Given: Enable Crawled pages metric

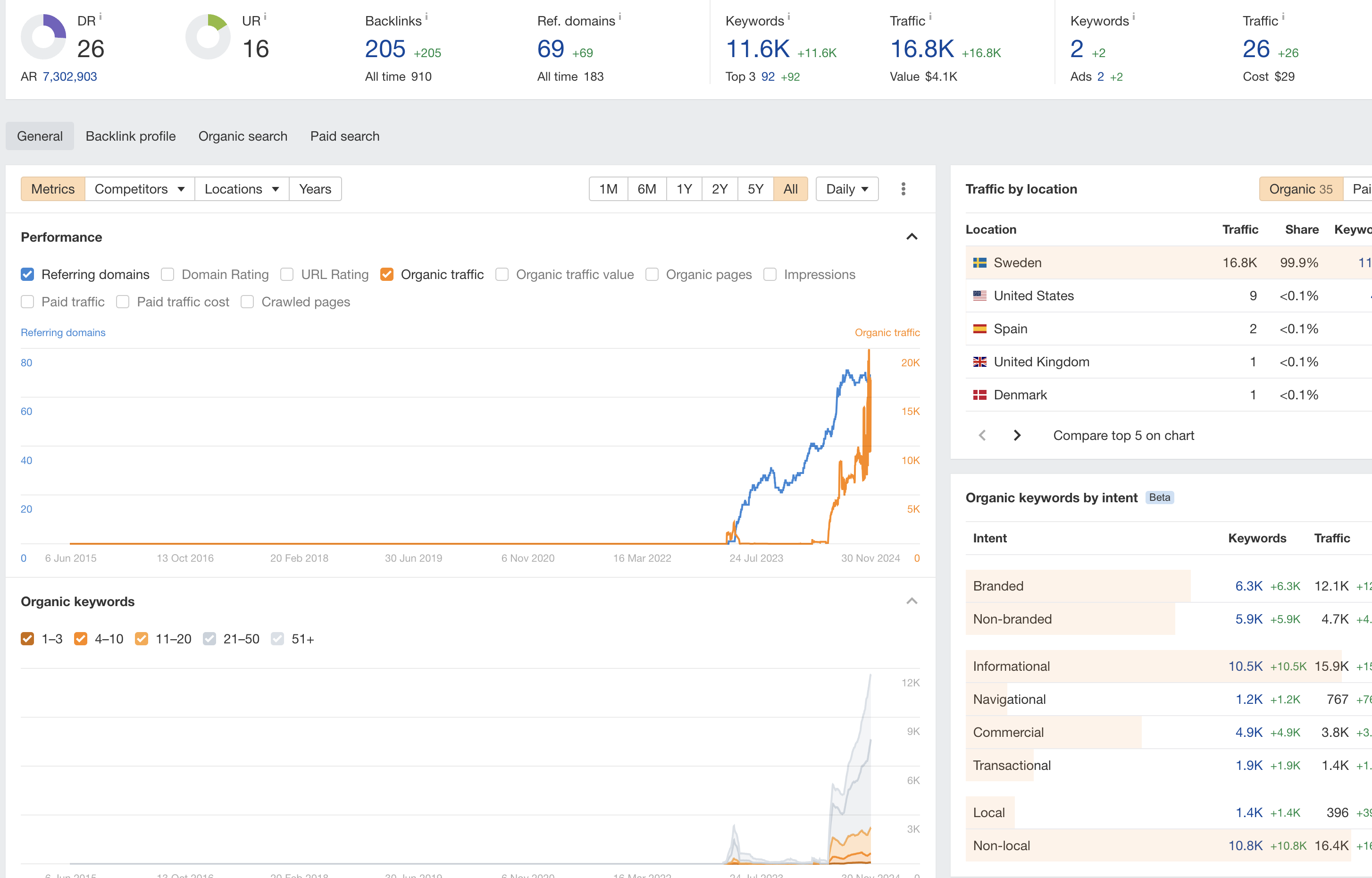Looking at the screenshot, I should click(247, 302).
